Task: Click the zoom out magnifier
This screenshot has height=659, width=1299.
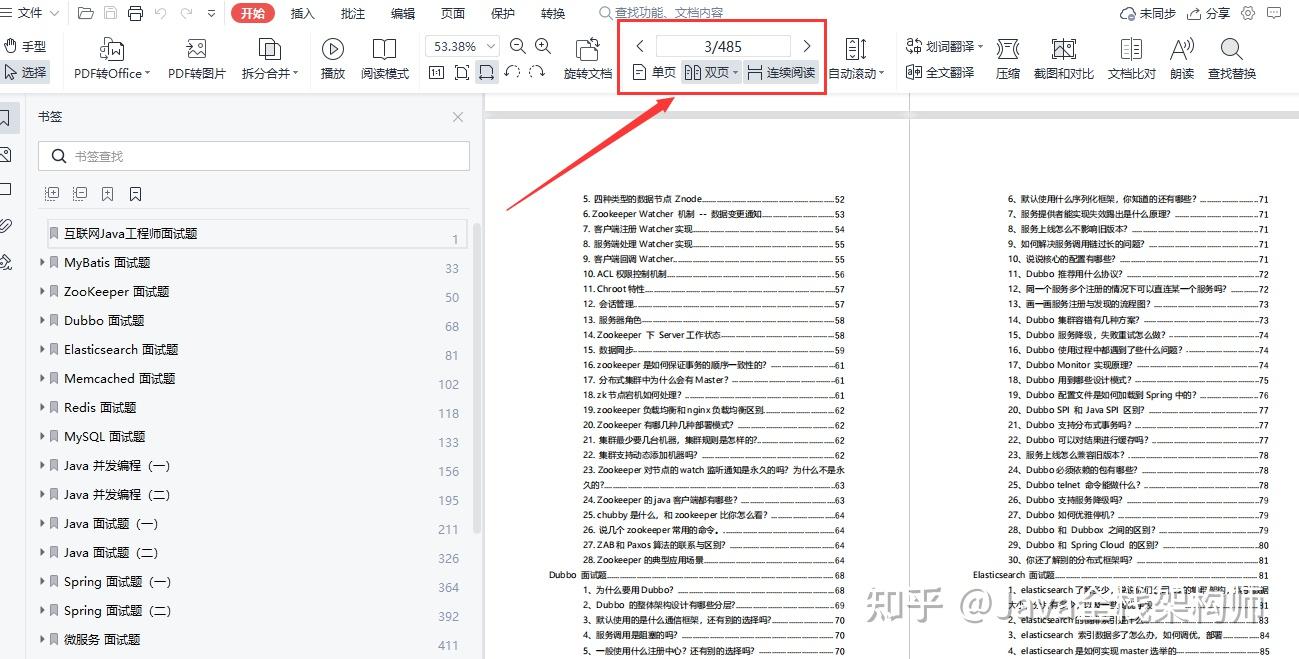Action: click(x=518, y=46)
